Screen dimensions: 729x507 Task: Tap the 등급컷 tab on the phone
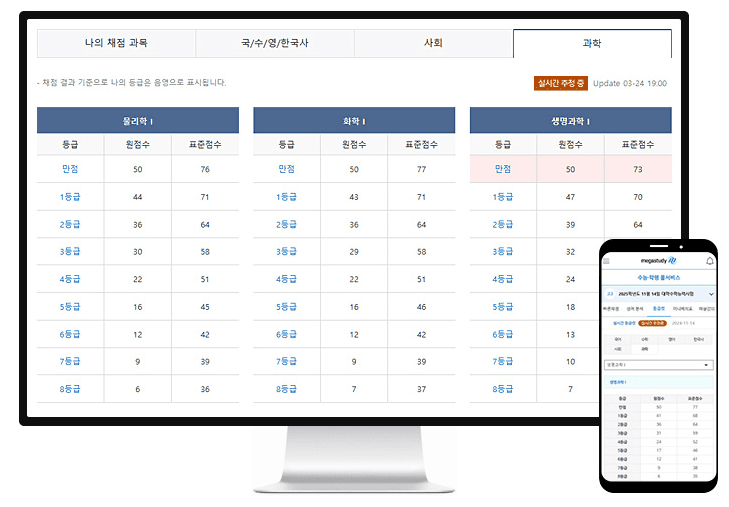click(x=659, y=309)
